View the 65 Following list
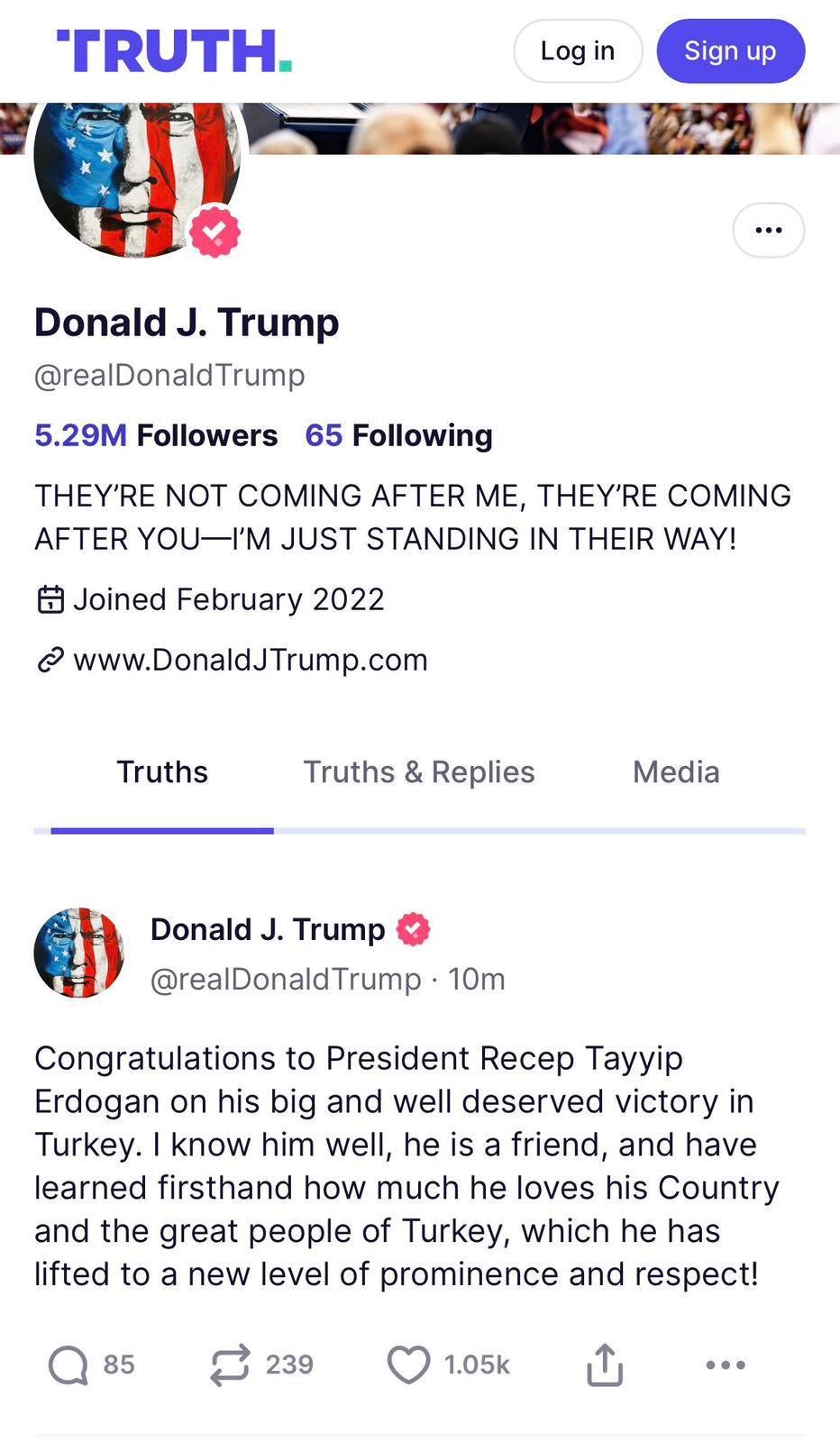Viewport: 840px width, 1442px height. click(398, 435)
